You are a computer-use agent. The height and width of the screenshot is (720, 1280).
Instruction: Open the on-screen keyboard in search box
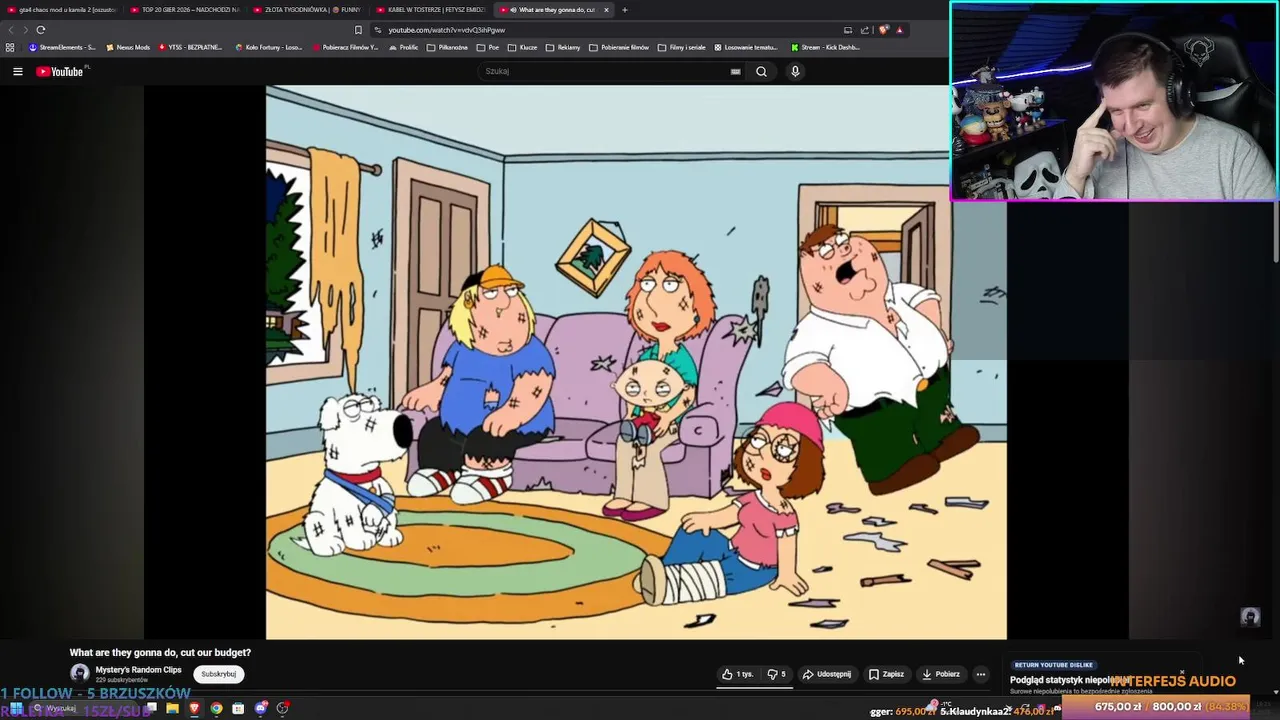pyautogui.click(x=735, y=71)
